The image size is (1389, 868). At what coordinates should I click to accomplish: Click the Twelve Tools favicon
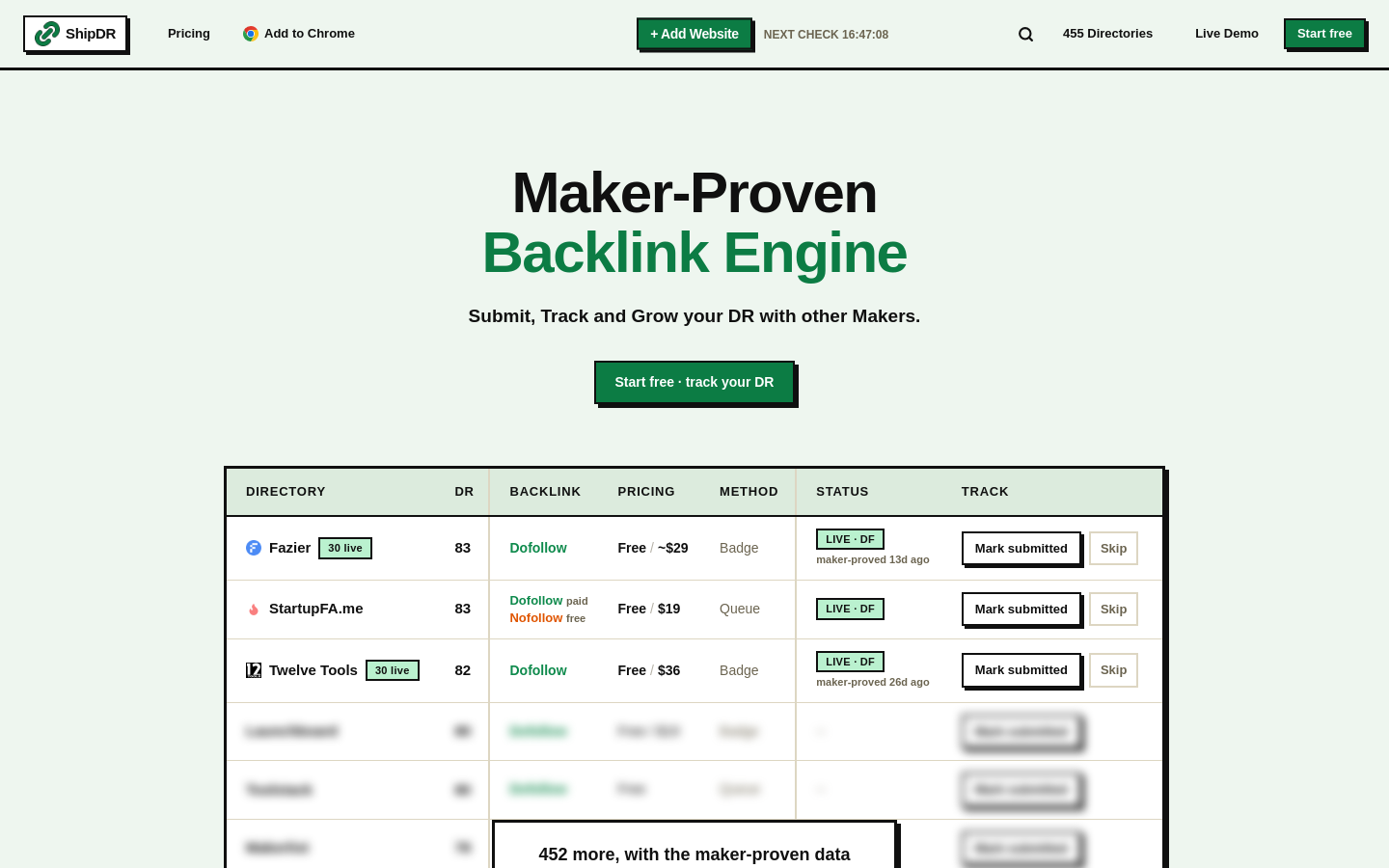point(254,670)
